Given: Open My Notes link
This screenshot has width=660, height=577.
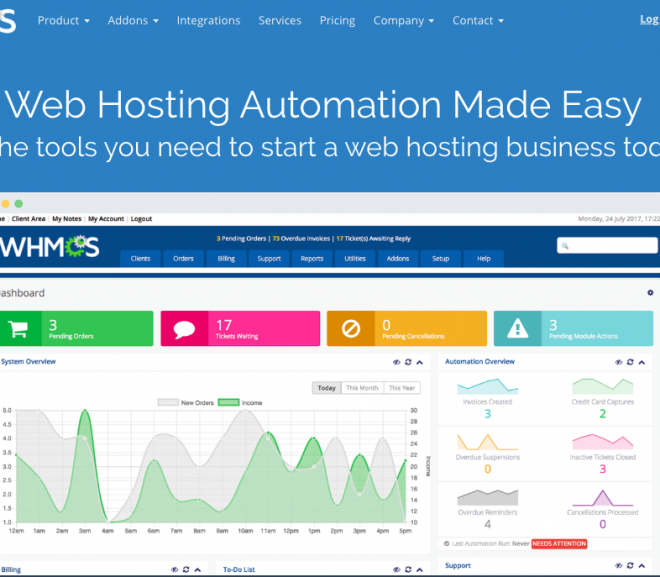Looking at the screenshot, I should tap(67, 219).
